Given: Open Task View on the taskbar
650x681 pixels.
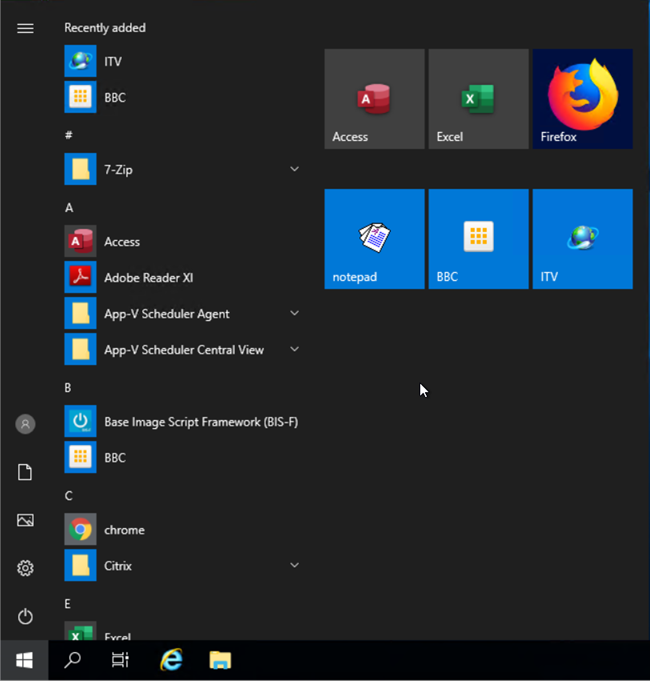Looking at the screenshot, I should pos(120,660).
